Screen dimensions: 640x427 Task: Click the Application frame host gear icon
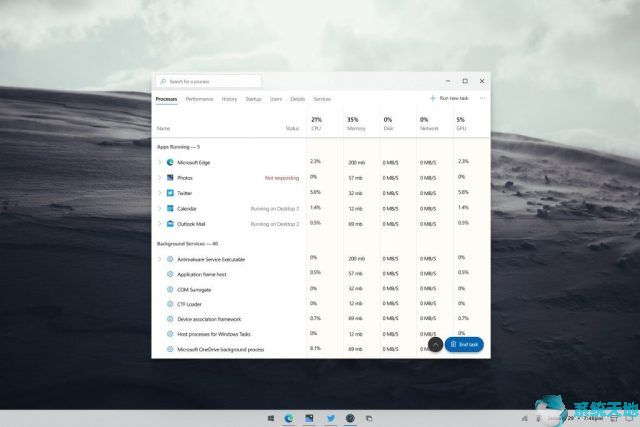coord(170,274)
